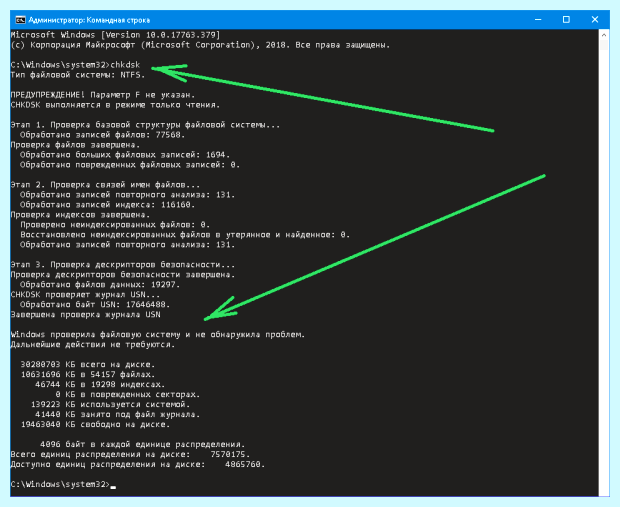Click 'CHKDSK проверяет журнал USN...' line
The width and height of the screenshot is (620, 507).
85,295
